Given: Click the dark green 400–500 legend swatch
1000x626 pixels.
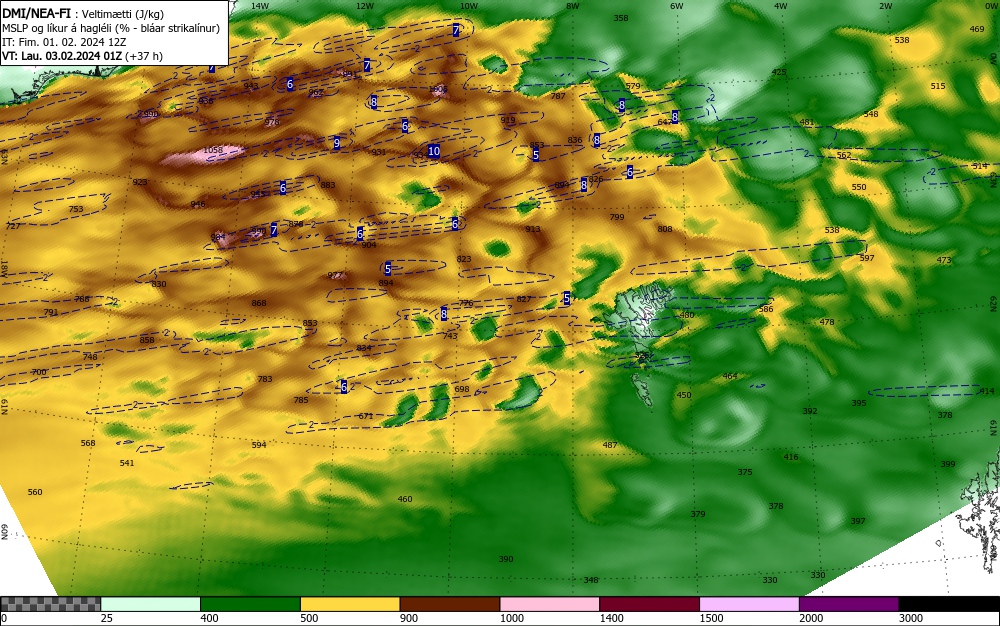Looking at the screenshot, I should (250, 604).
